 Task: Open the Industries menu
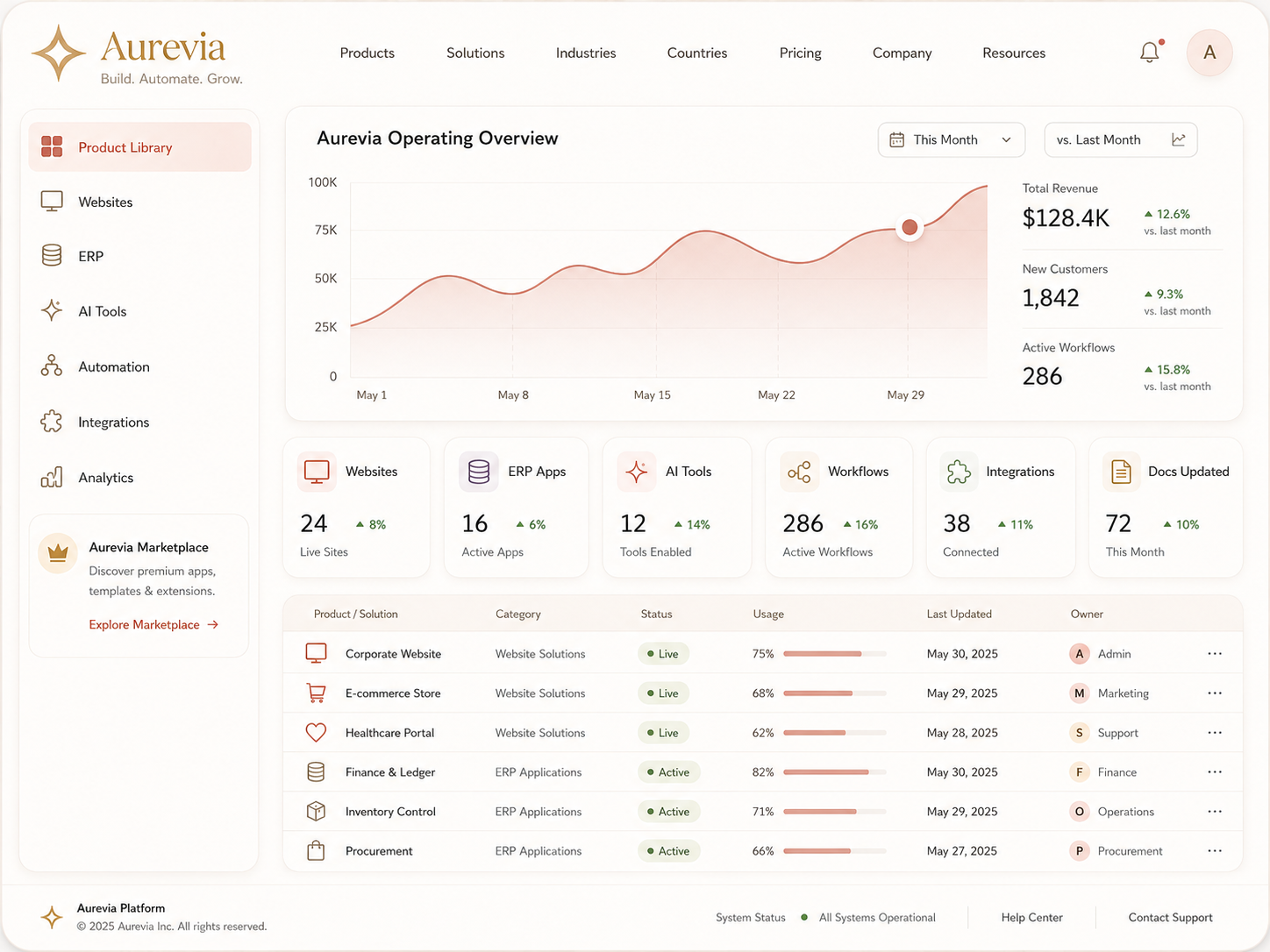586,53
